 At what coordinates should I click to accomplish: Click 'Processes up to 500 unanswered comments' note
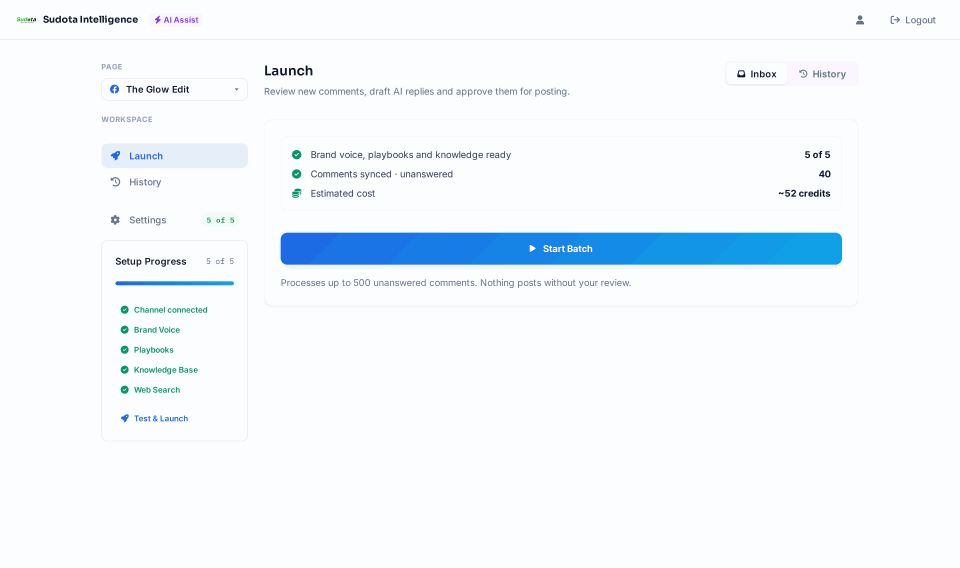(456, 283)
